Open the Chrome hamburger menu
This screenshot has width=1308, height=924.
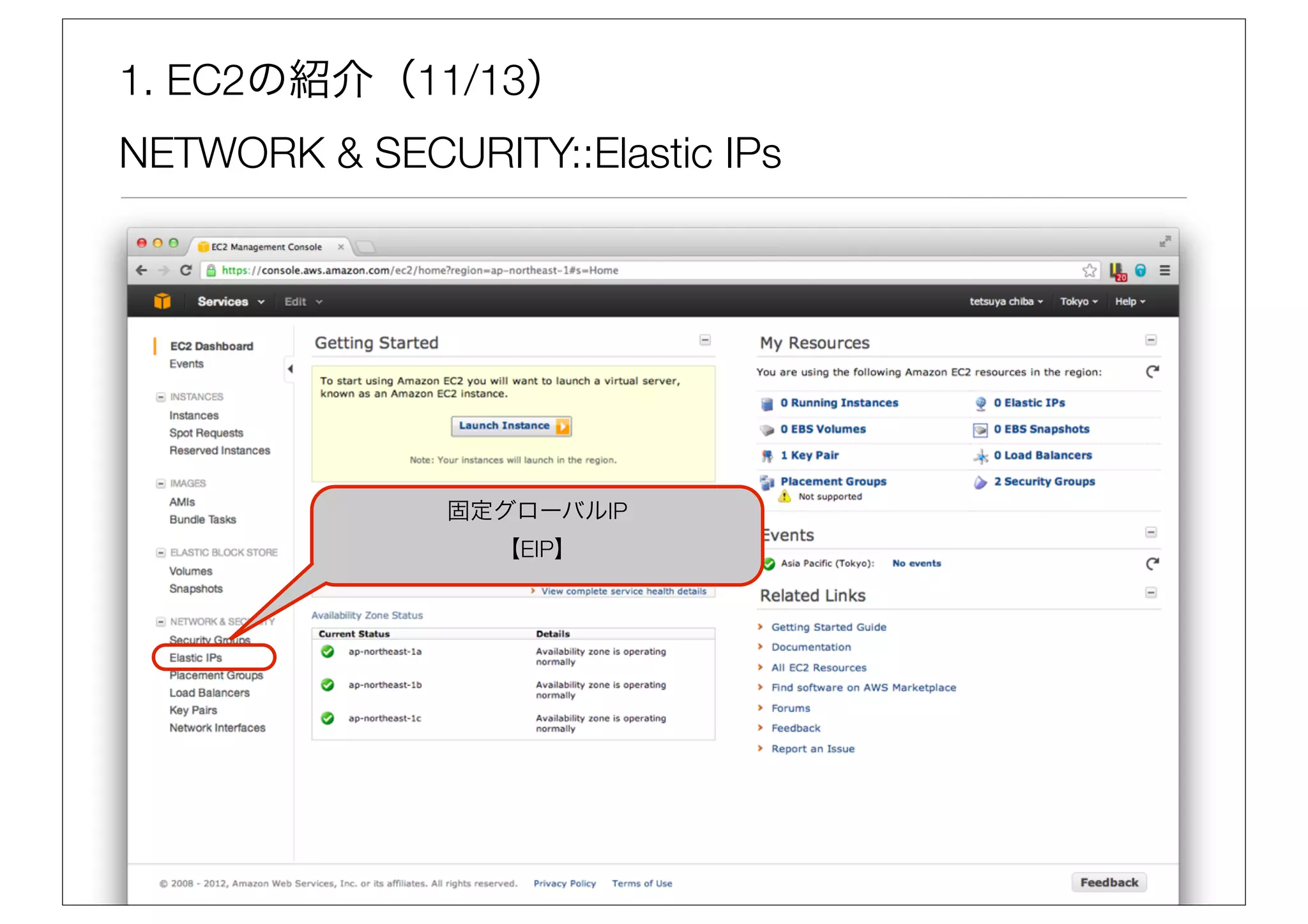pyautogui.click(x=1165, y=270)
